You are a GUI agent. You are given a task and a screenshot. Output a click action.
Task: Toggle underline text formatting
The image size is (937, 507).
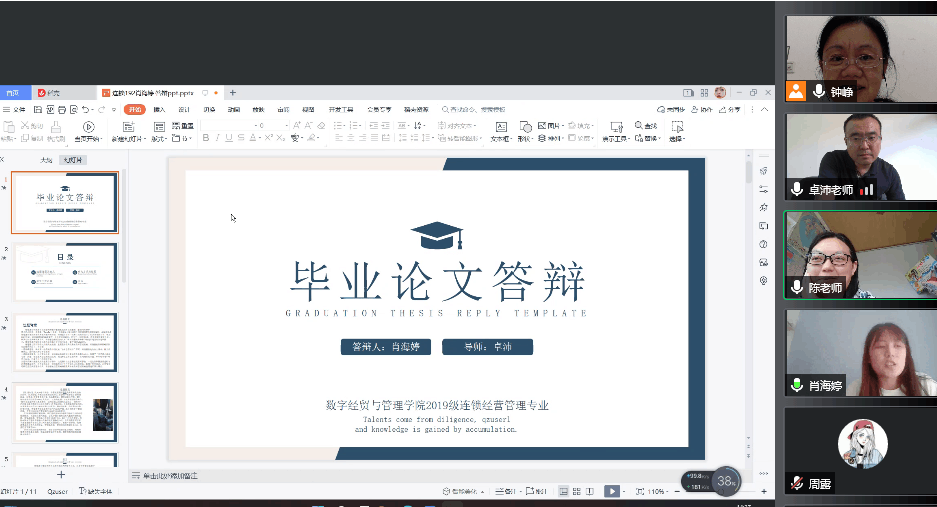(x=229, y=138)
